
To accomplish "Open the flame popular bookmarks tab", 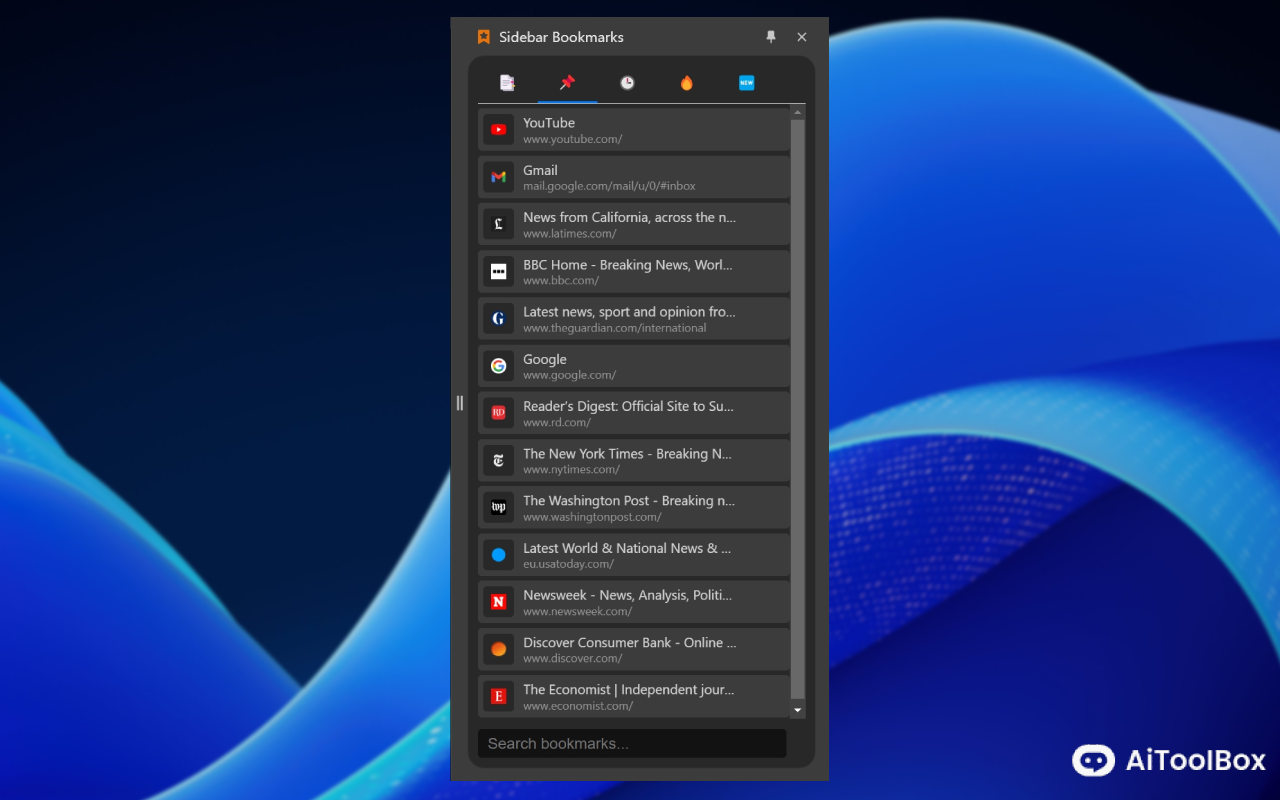I will pyautogui.click(x=687, y=83).
